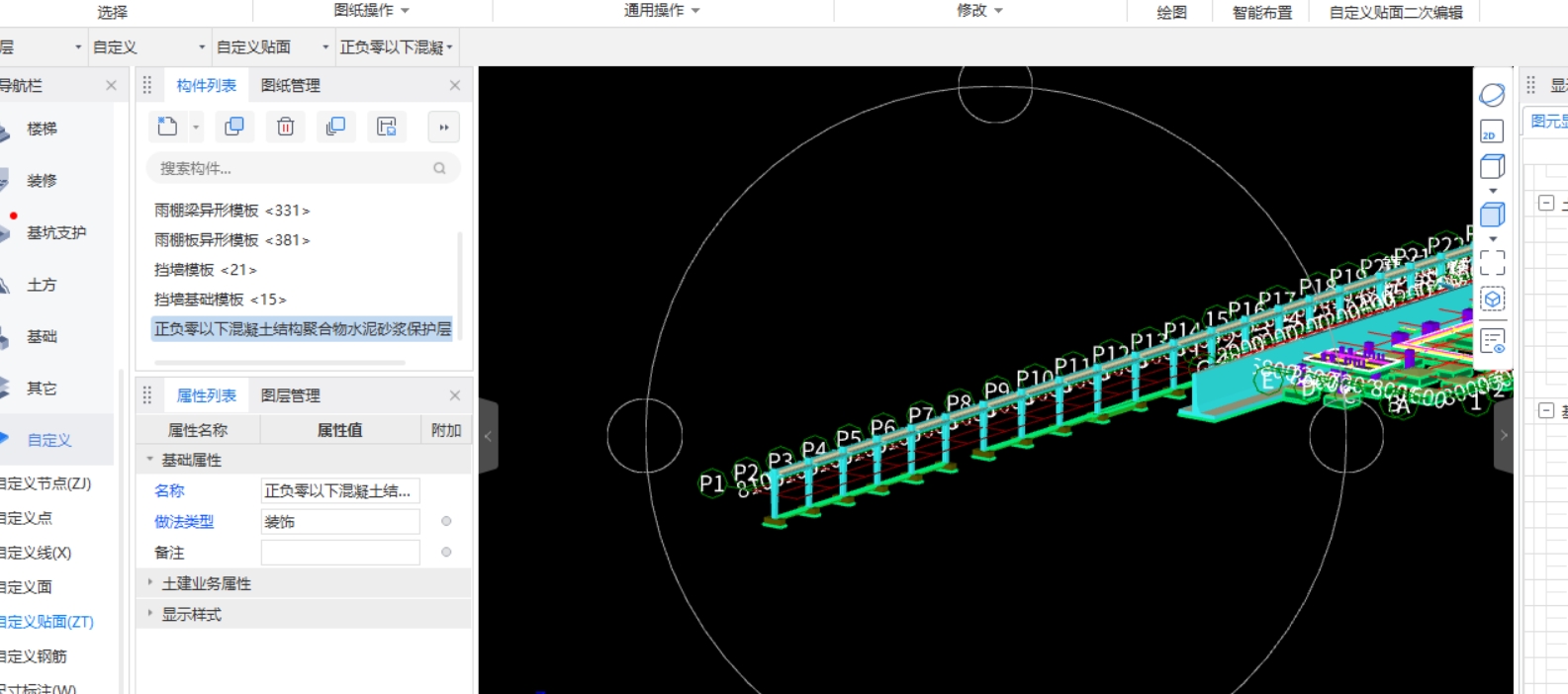Switch to the 图纸管理 tab
Viewport: 1568px width, 694px height.
pyautogui.click(x=290, y=86)
